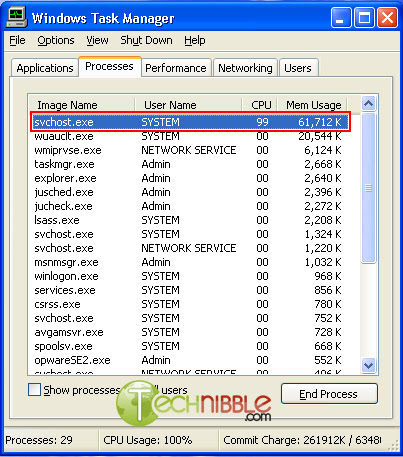Open the View menu

tap(97, 40)
